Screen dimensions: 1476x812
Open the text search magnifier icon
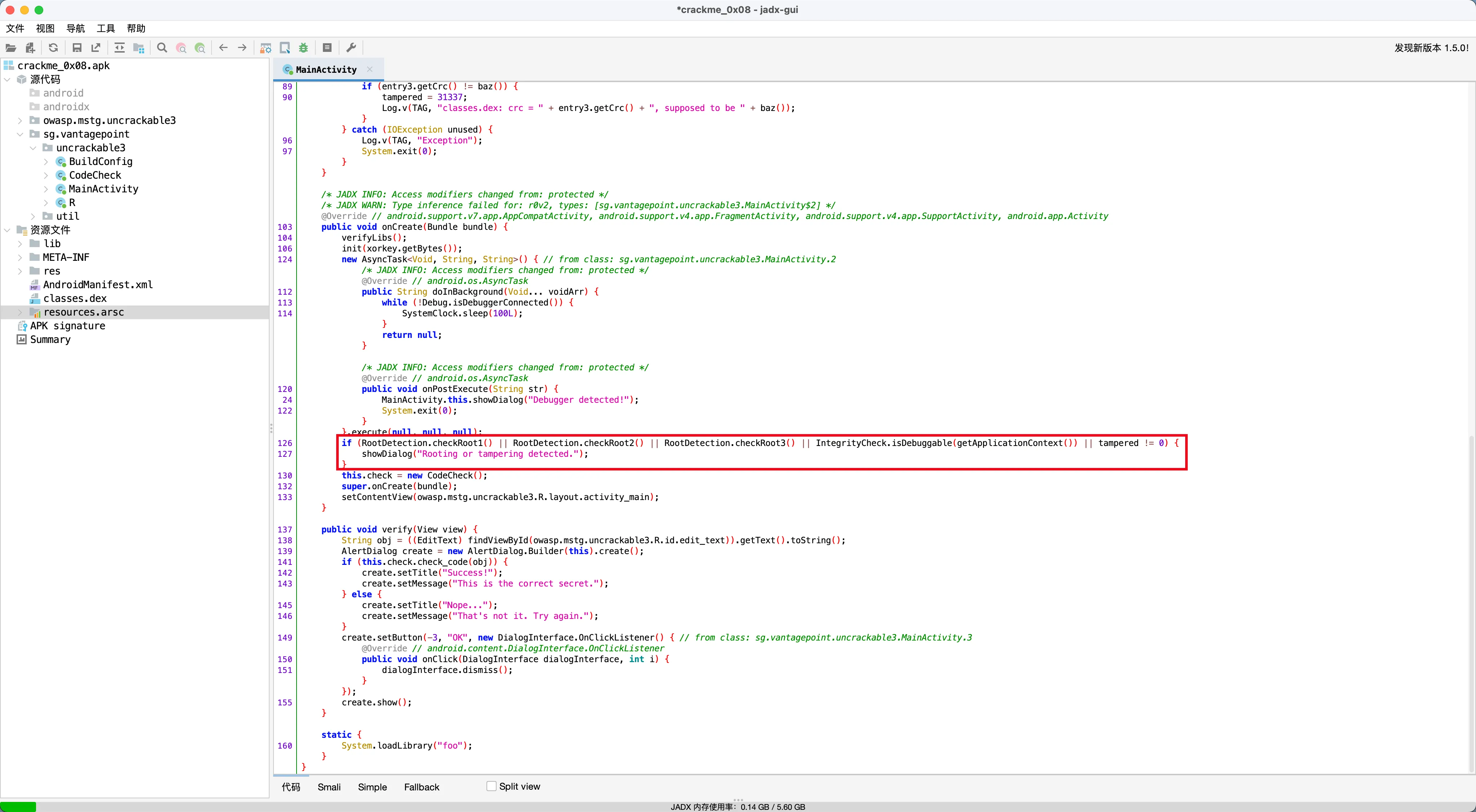(162, 48)
